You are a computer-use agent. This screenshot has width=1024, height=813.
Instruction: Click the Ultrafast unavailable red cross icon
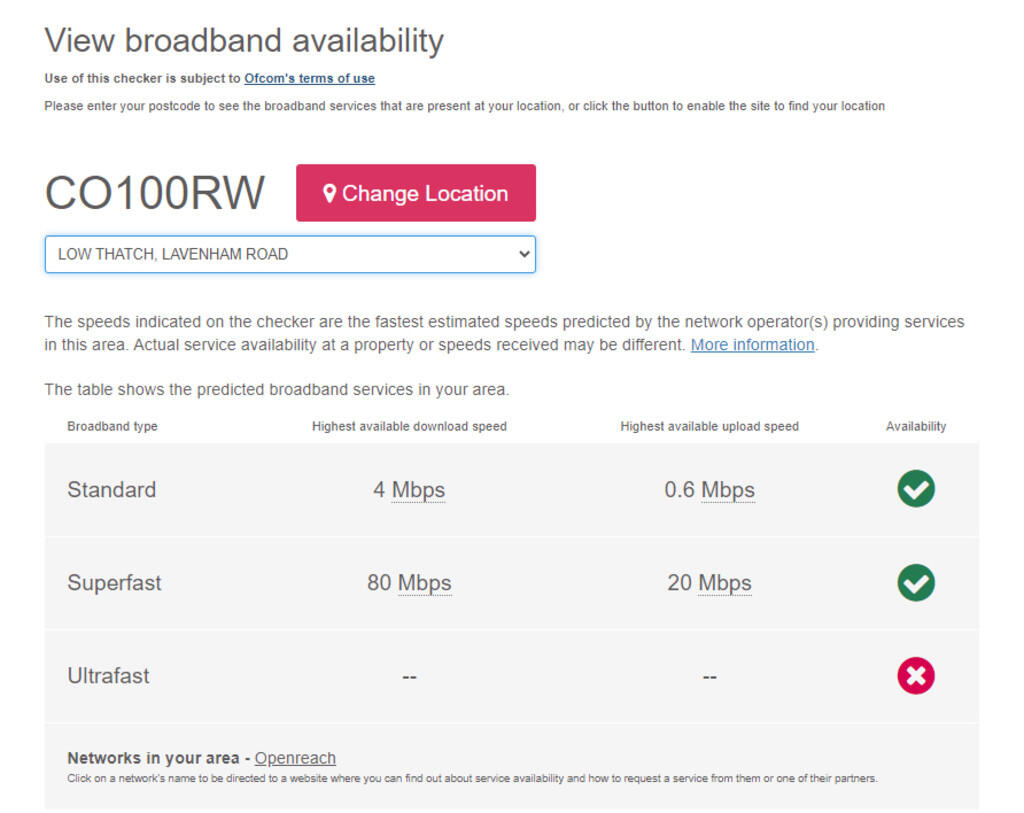915,676
